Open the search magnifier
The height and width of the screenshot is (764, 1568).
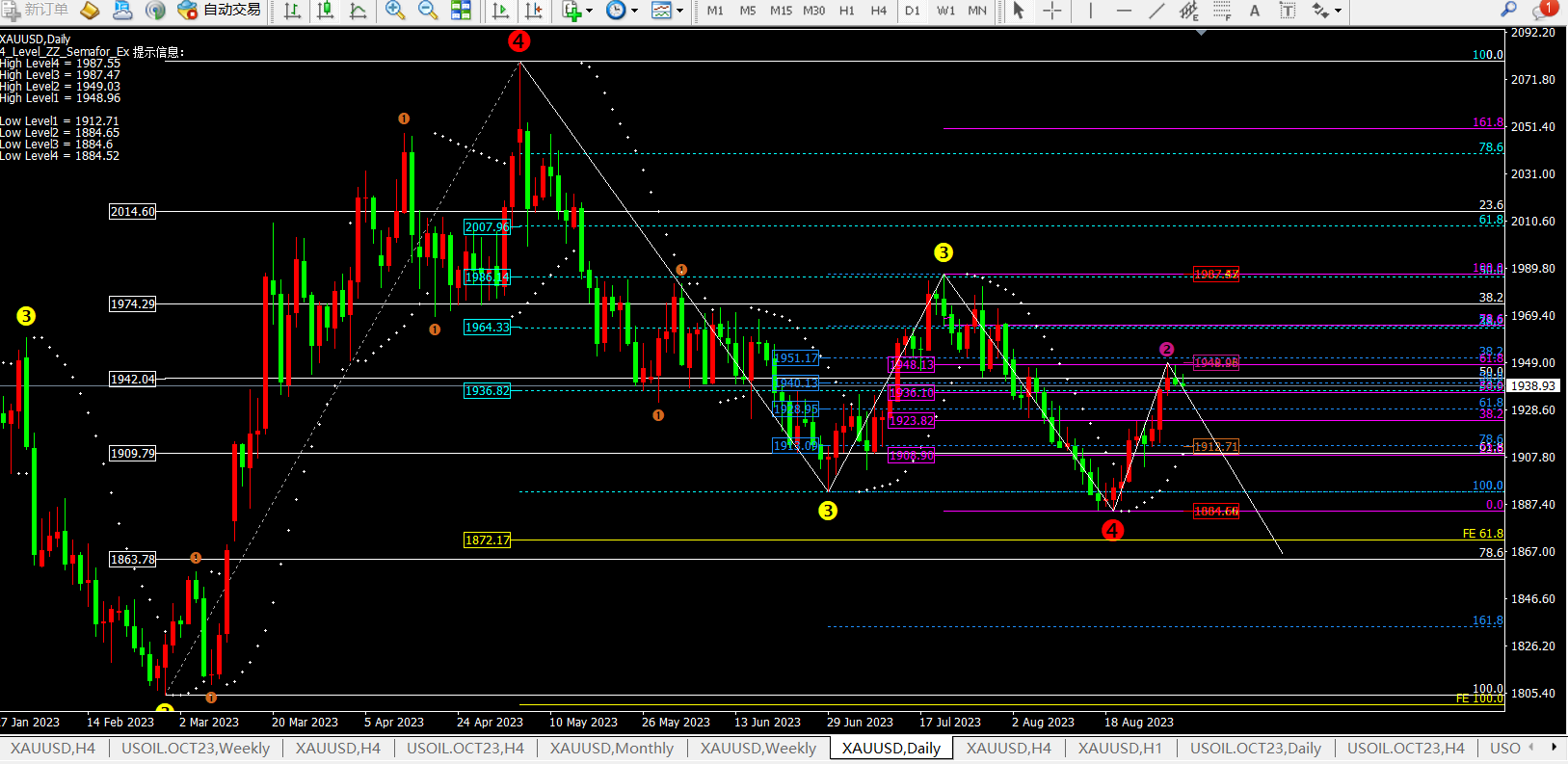(1508, 10)
